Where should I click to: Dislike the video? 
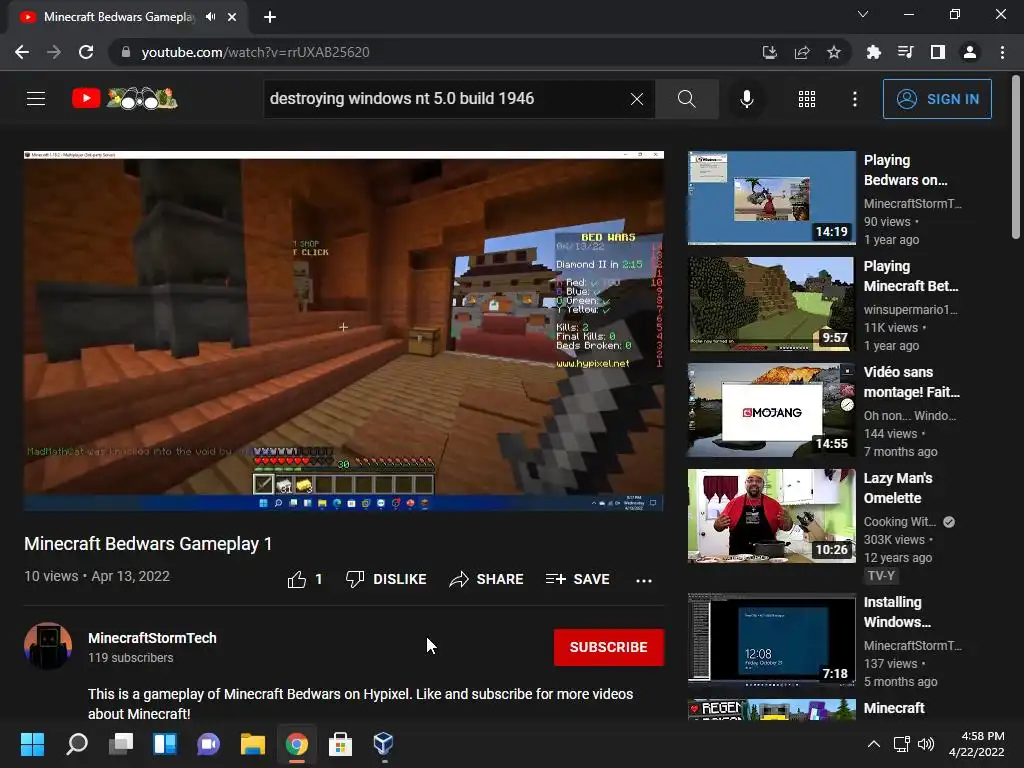click(386, 579)
